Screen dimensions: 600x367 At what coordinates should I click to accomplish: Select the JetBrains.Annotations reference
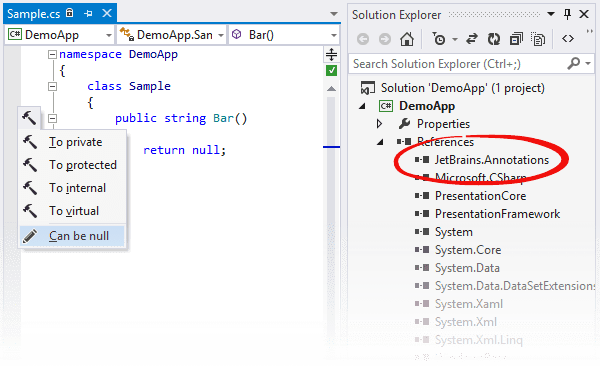[491, 160]
